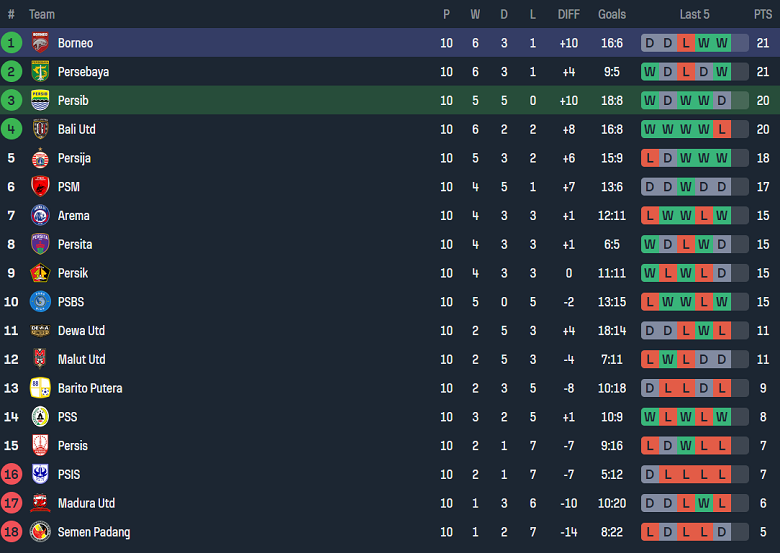Click the Persebaya team logo
This screenshot has width=780, height=553.
tap(40, 72)
